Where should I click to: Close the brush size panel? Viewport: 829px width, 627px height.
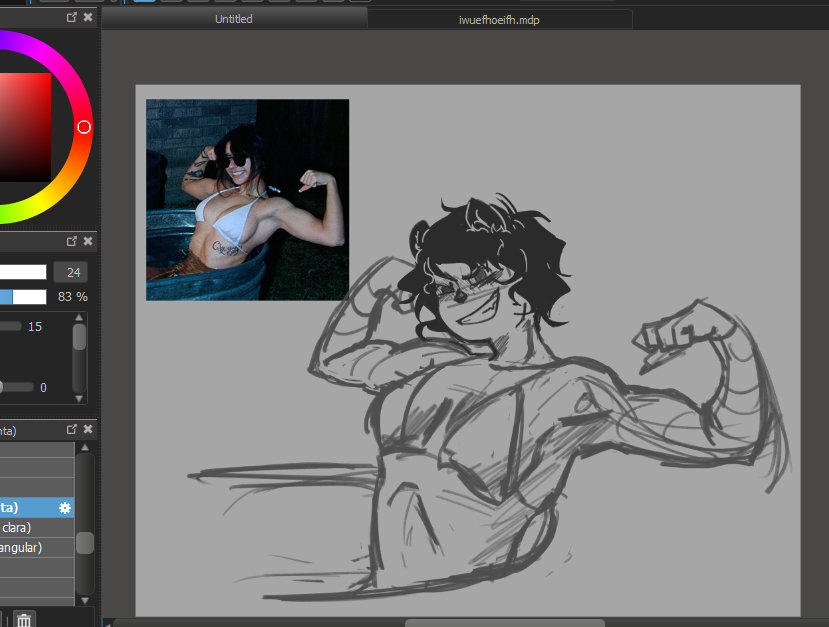pyautogui.click(x=88, y=241)
